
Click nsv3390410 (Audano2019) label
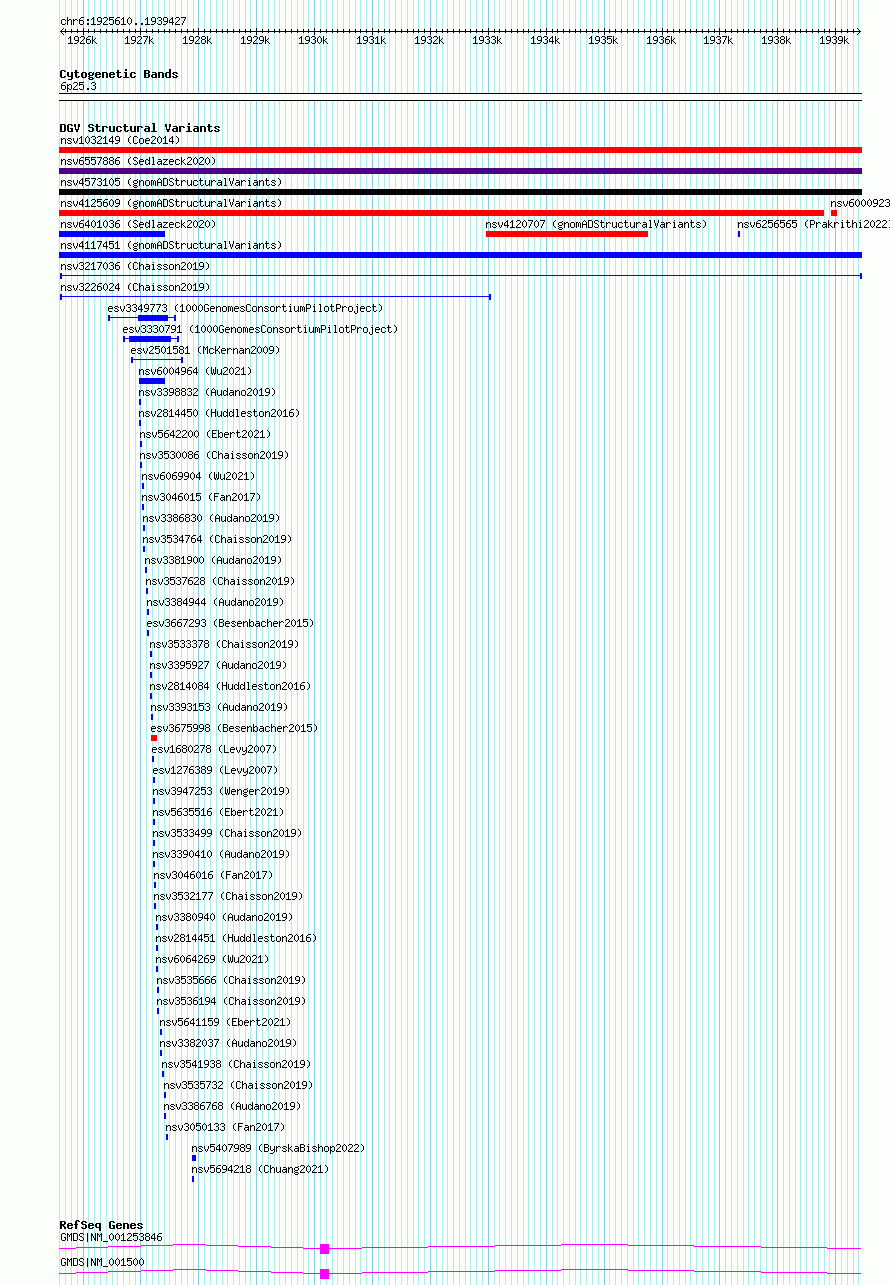pyautogui.click(x=221, y=854)
